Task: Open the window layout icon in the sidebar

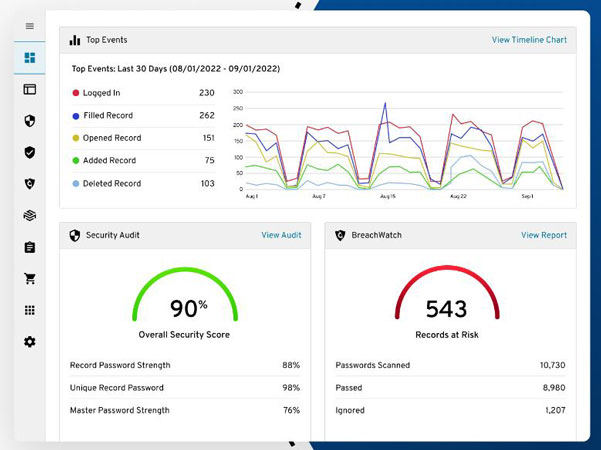Action: coord(29,89)
